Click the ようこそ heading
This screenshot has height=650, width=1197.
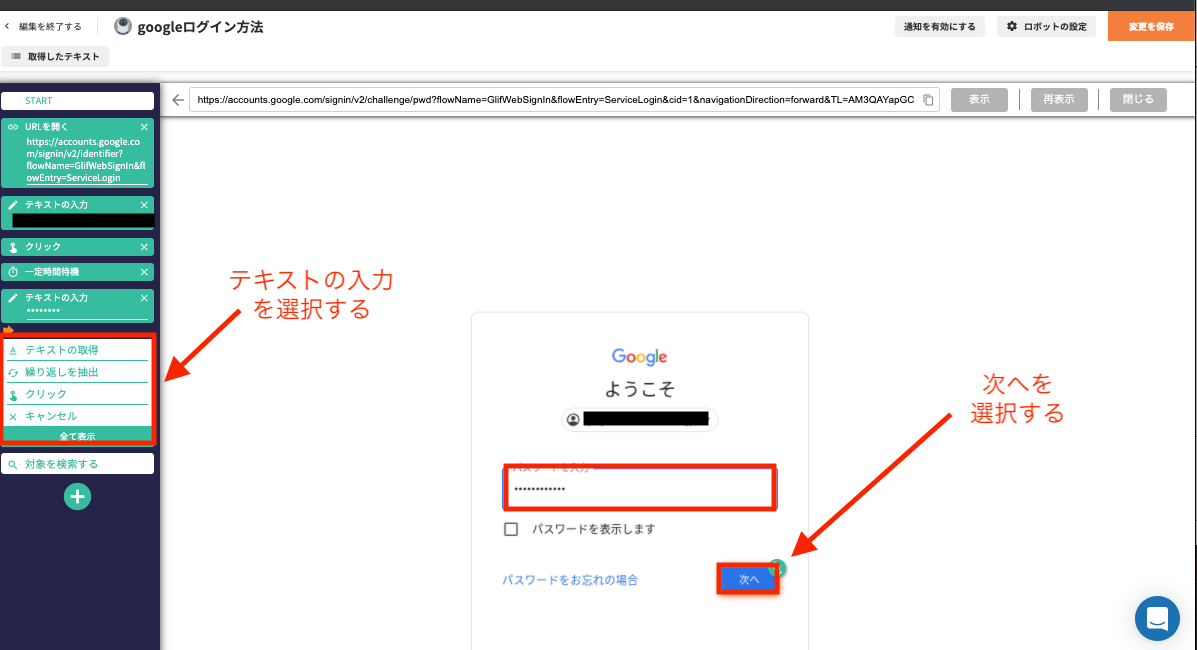640,389
